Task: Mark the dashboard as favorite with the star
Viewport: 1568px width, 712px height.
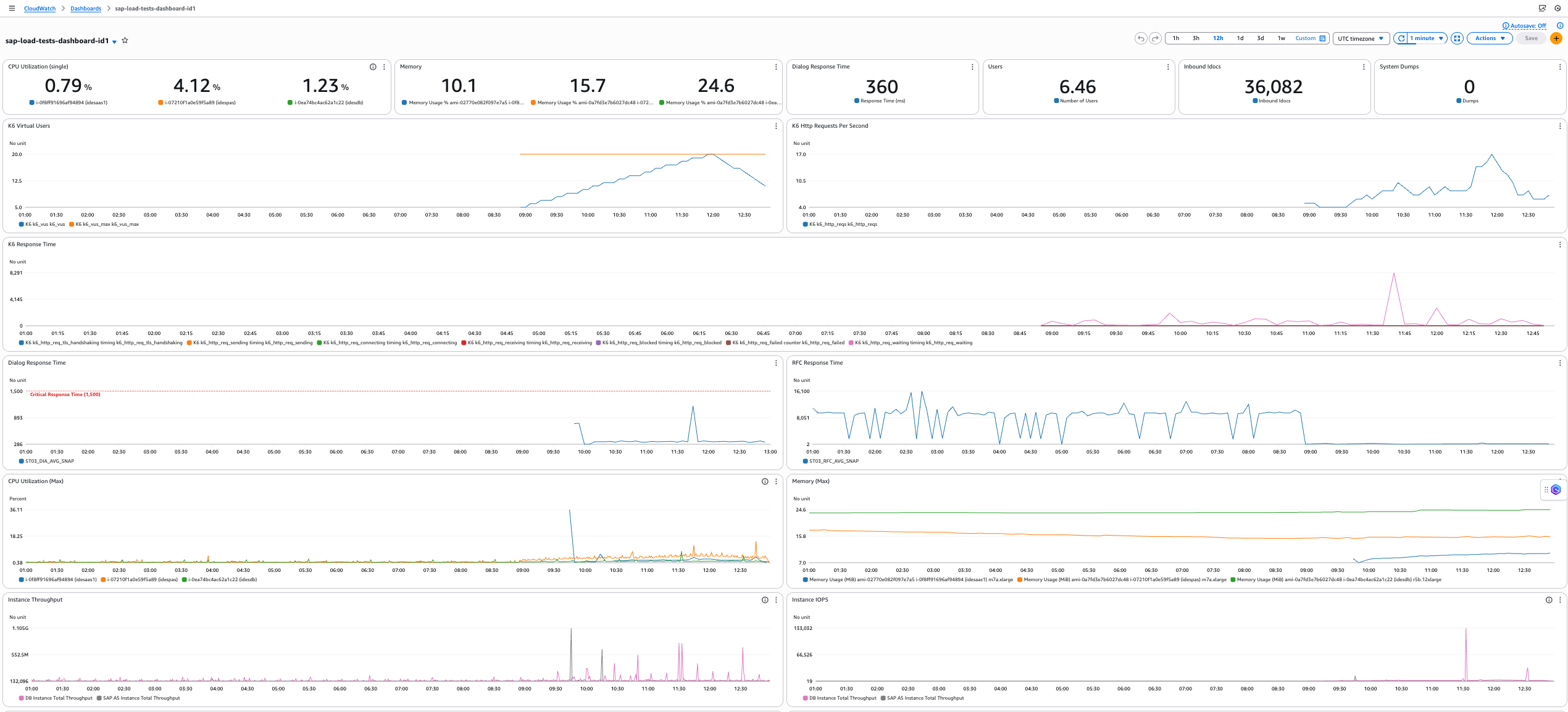Action: [x=125, y=41]
